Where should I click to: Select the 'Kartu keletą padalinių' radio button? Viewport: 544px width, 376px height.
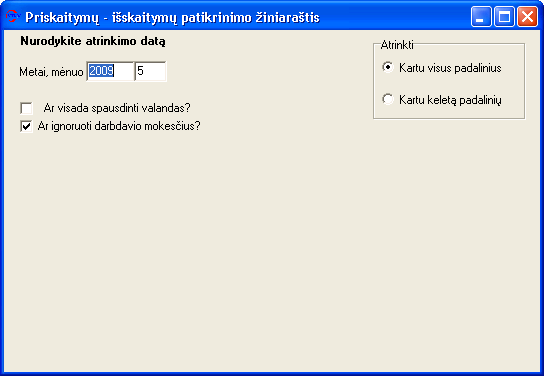pyautogui.click(x=388, y=99)
